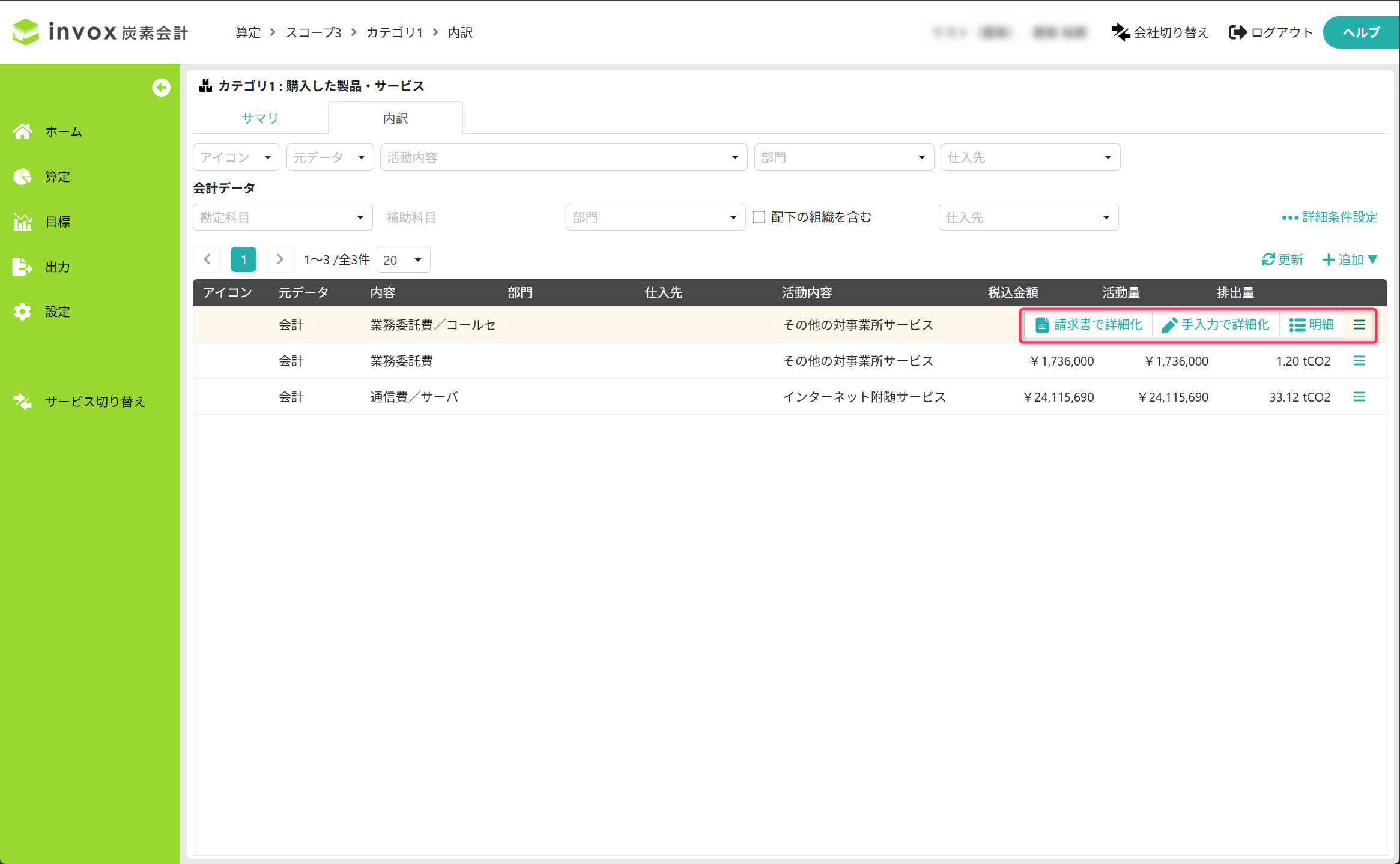Open 設定 gear icon in sidebar
The image size is (1400, 864).
click(23, 312)
